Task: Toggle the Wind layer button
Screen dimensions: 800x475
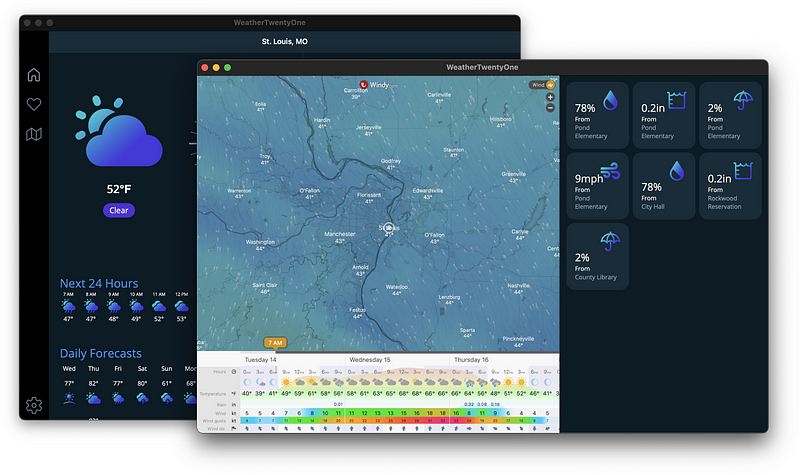Action: (x=542, y=85)
